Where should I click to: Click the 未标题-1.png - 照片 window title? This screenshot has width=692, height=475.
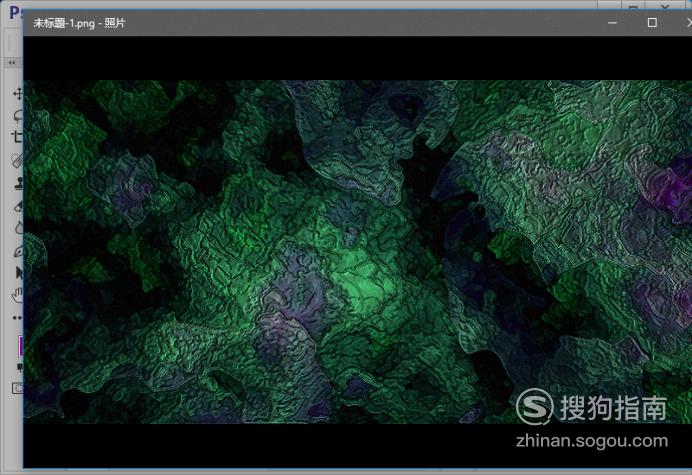79,23
